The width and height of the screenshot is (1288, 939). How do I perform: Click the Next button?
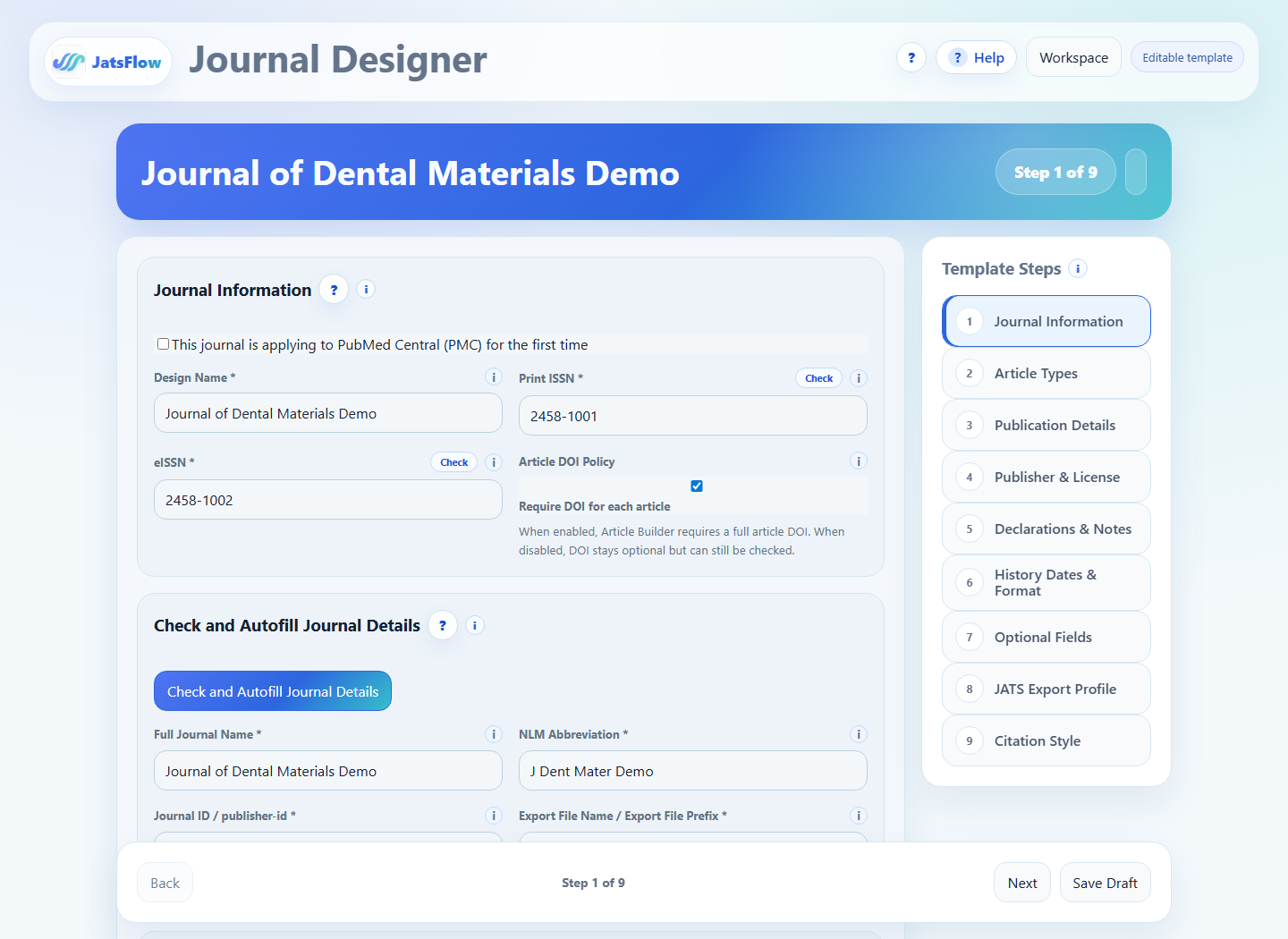click(1022, 883)
